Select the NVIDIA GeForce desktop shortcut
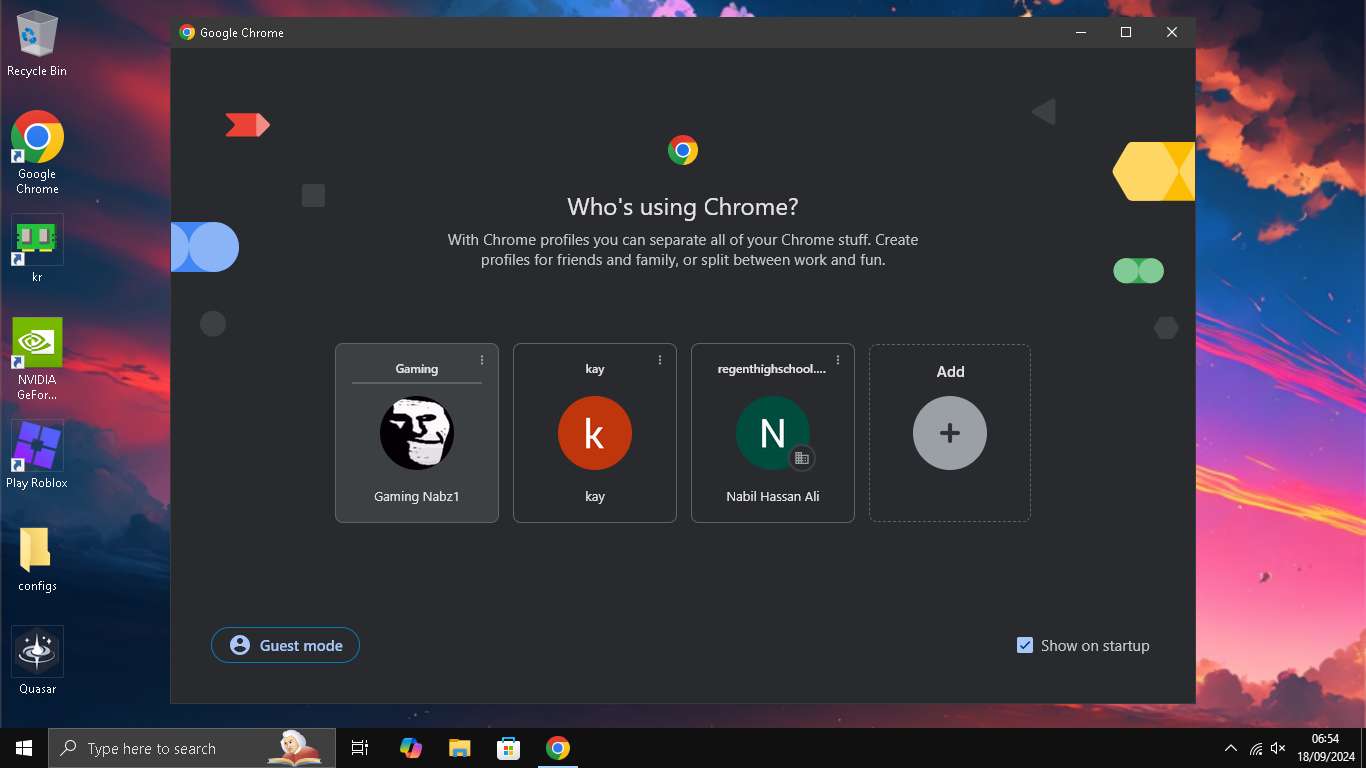The width and height of the screenshot is (1366, 768). click(x=37, y=359)
